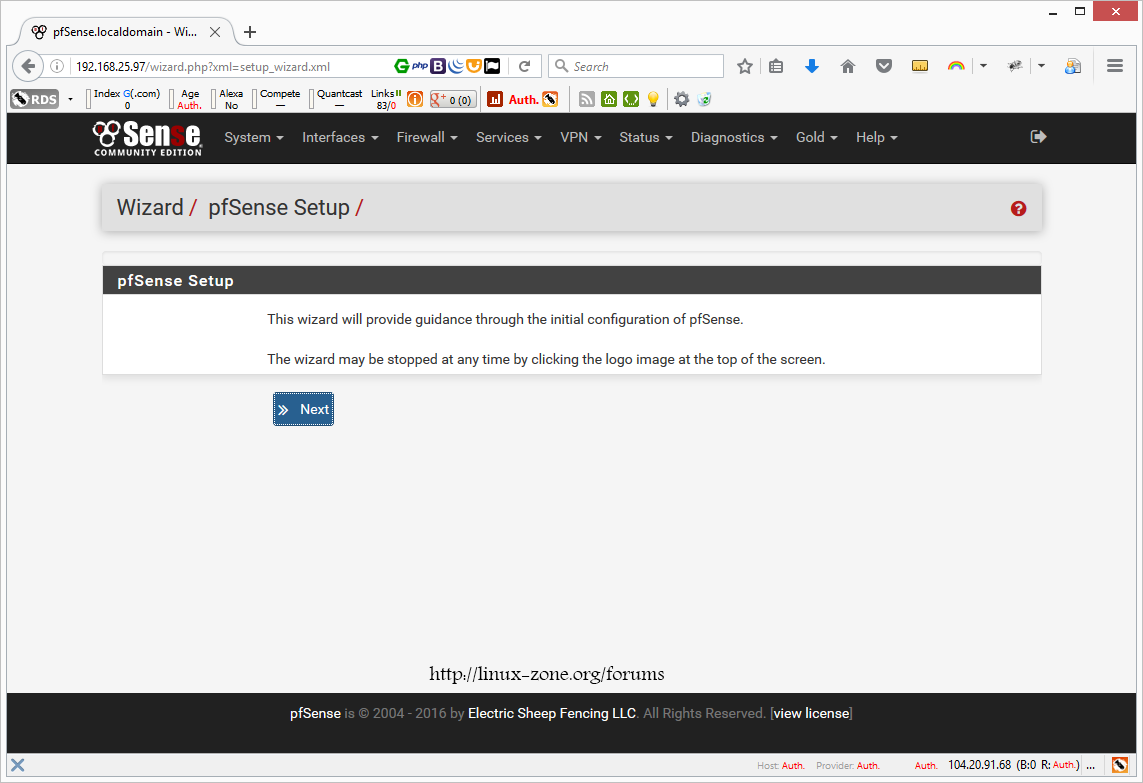
Task: Click the Pocket save icon
Action: click(x=884, y=66)
